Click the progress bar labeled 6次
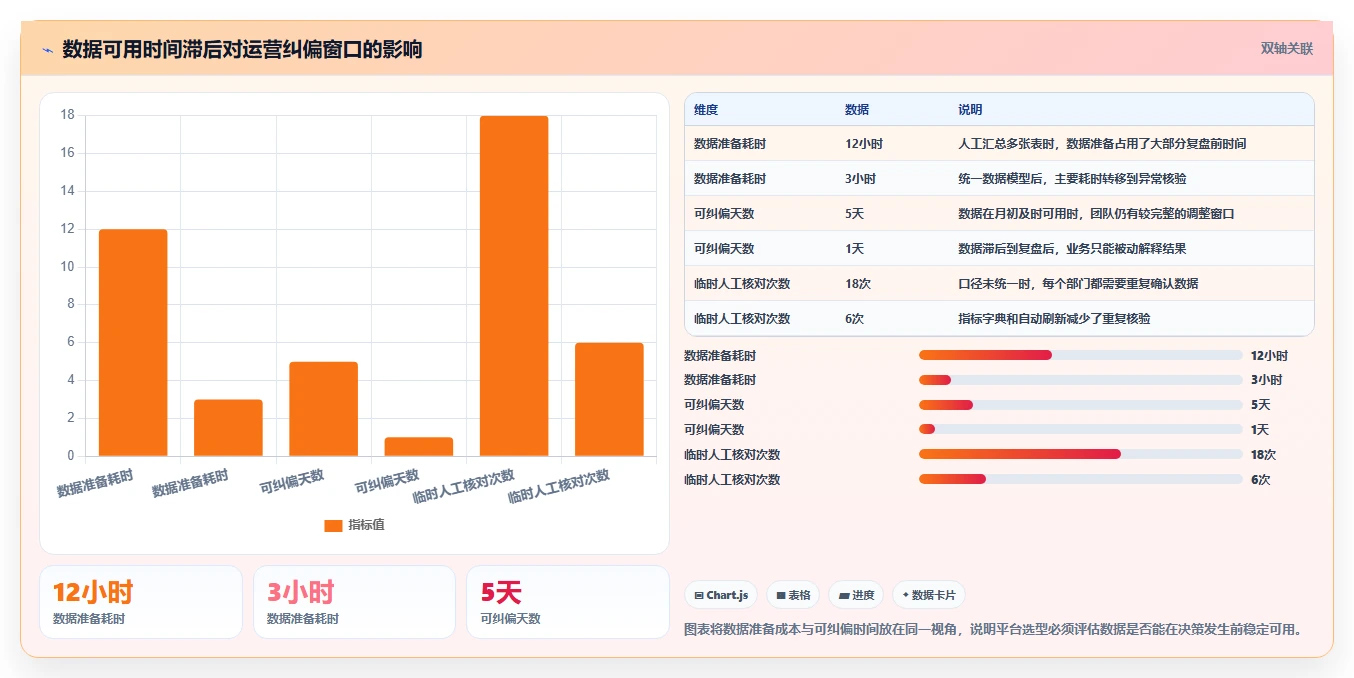 pos(1080,479)
